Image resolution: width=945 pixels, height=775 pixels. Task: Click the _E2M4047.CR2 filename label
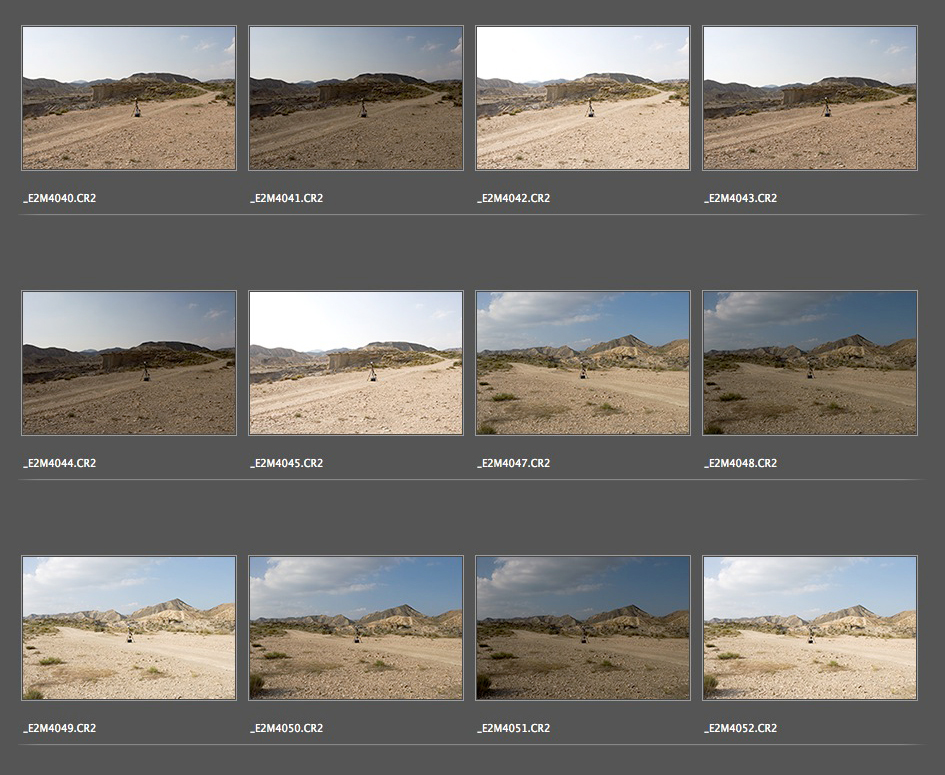514,463
